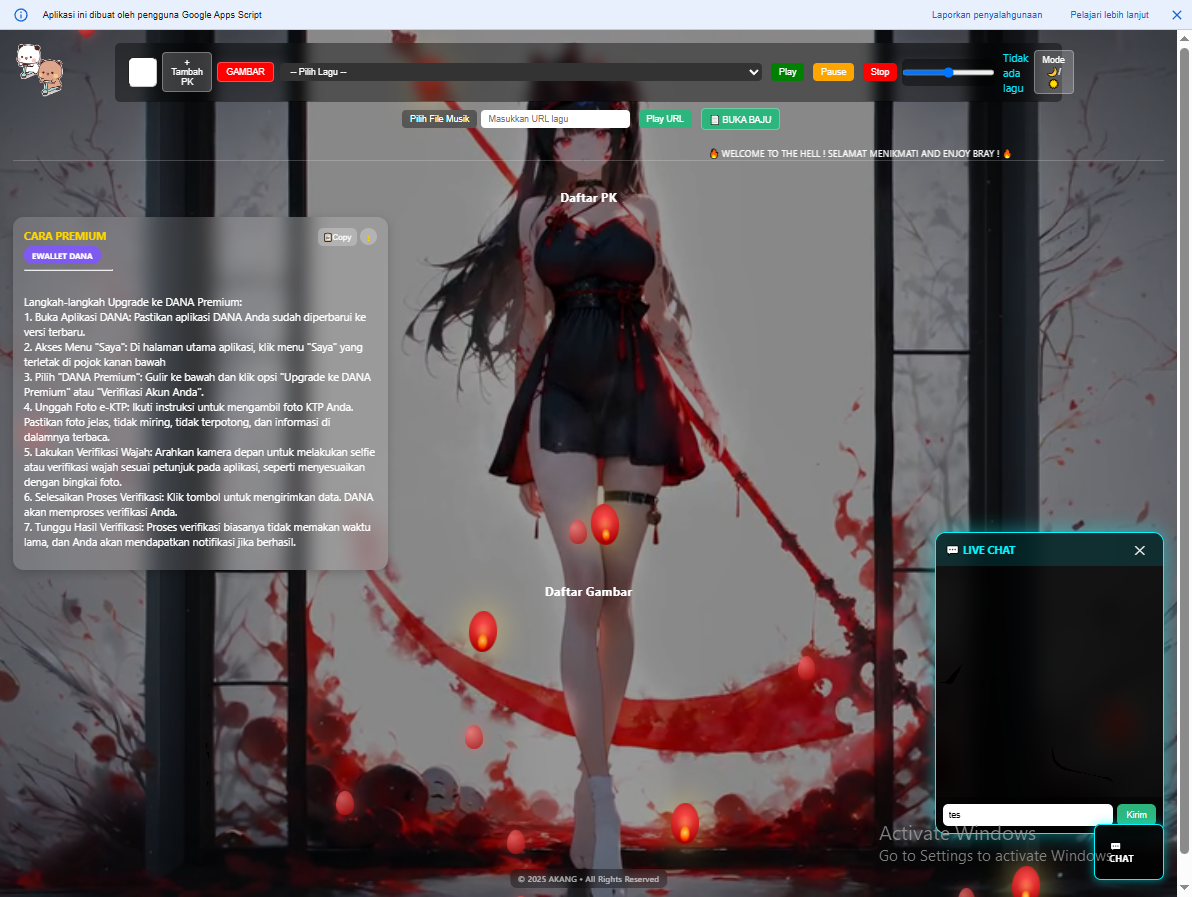Click the white square box in toolbar

click(143, 72)
